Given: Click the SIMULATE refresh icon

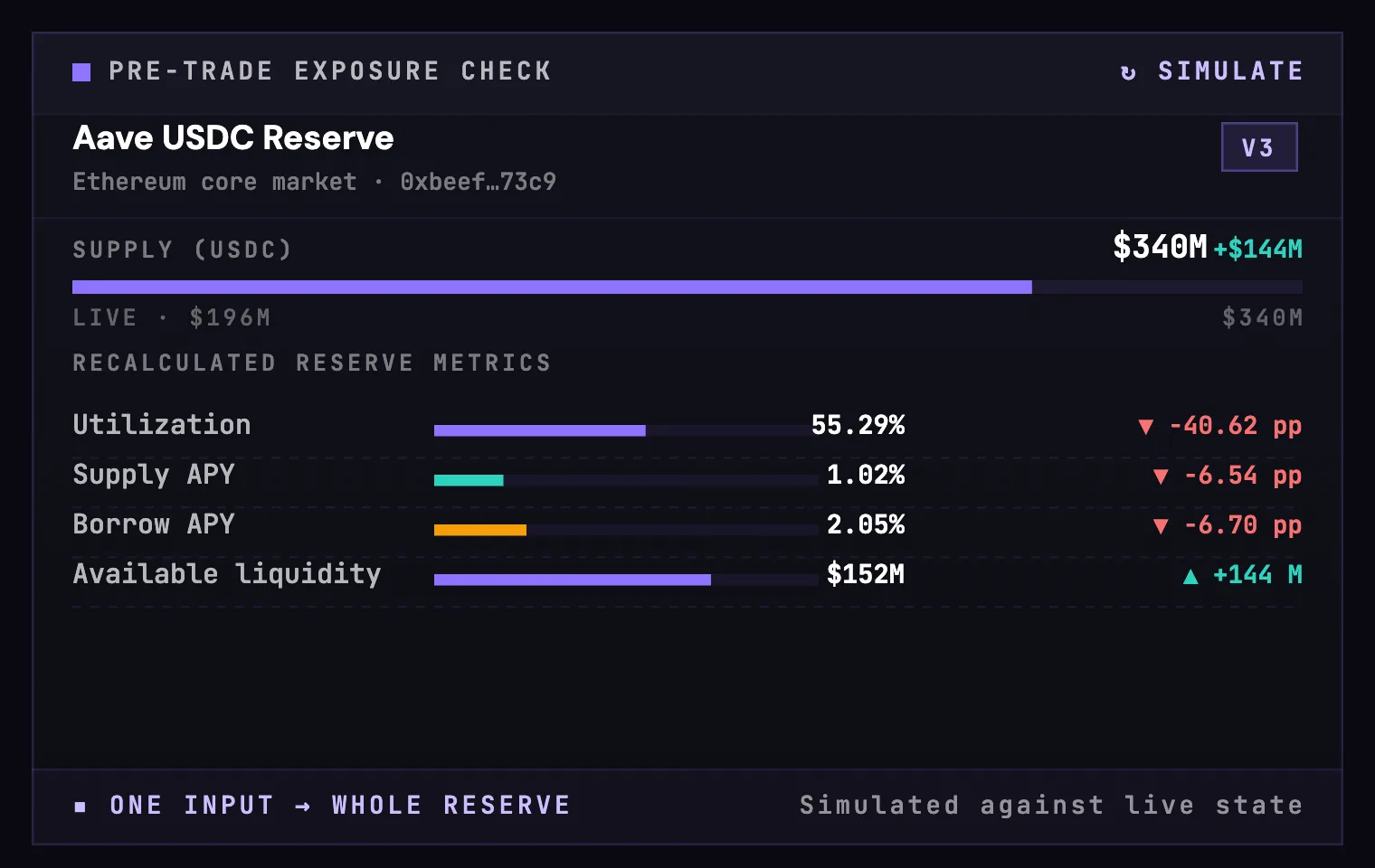Looking at the screenshot, I should (1128, 72).
